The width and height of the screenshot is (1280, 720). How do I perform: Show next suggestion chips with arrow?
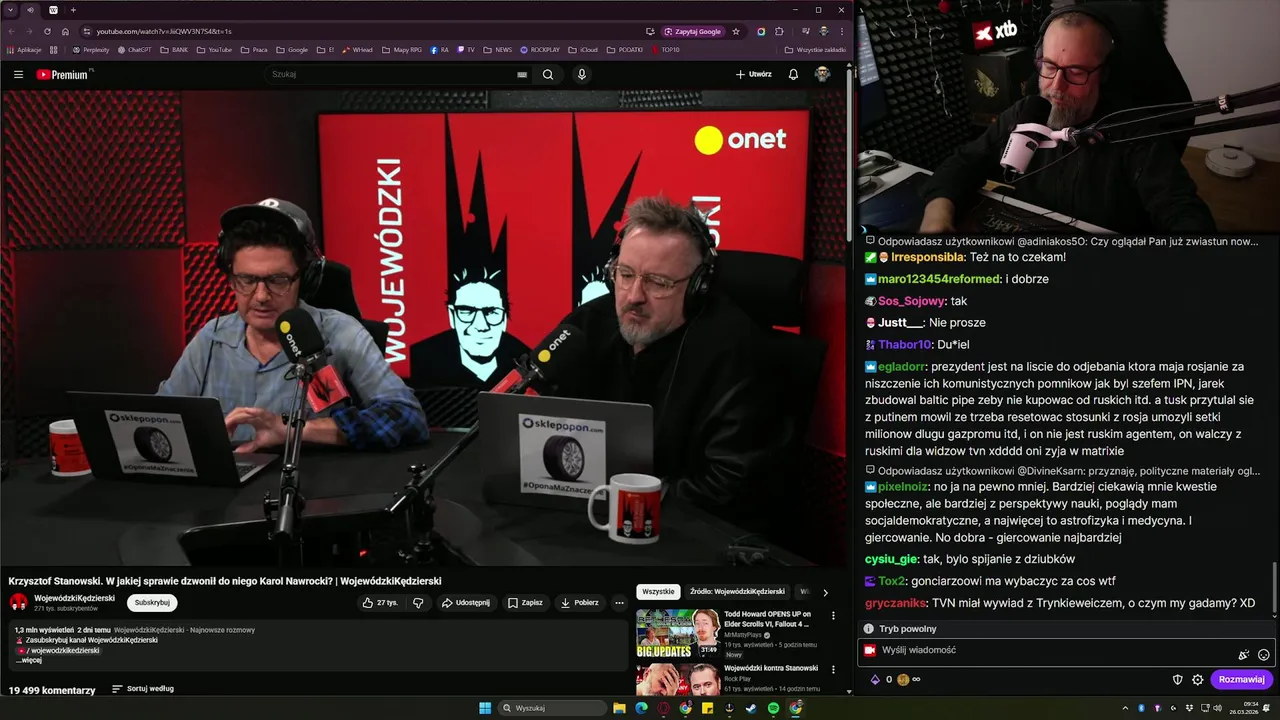[x=825, y=592]
